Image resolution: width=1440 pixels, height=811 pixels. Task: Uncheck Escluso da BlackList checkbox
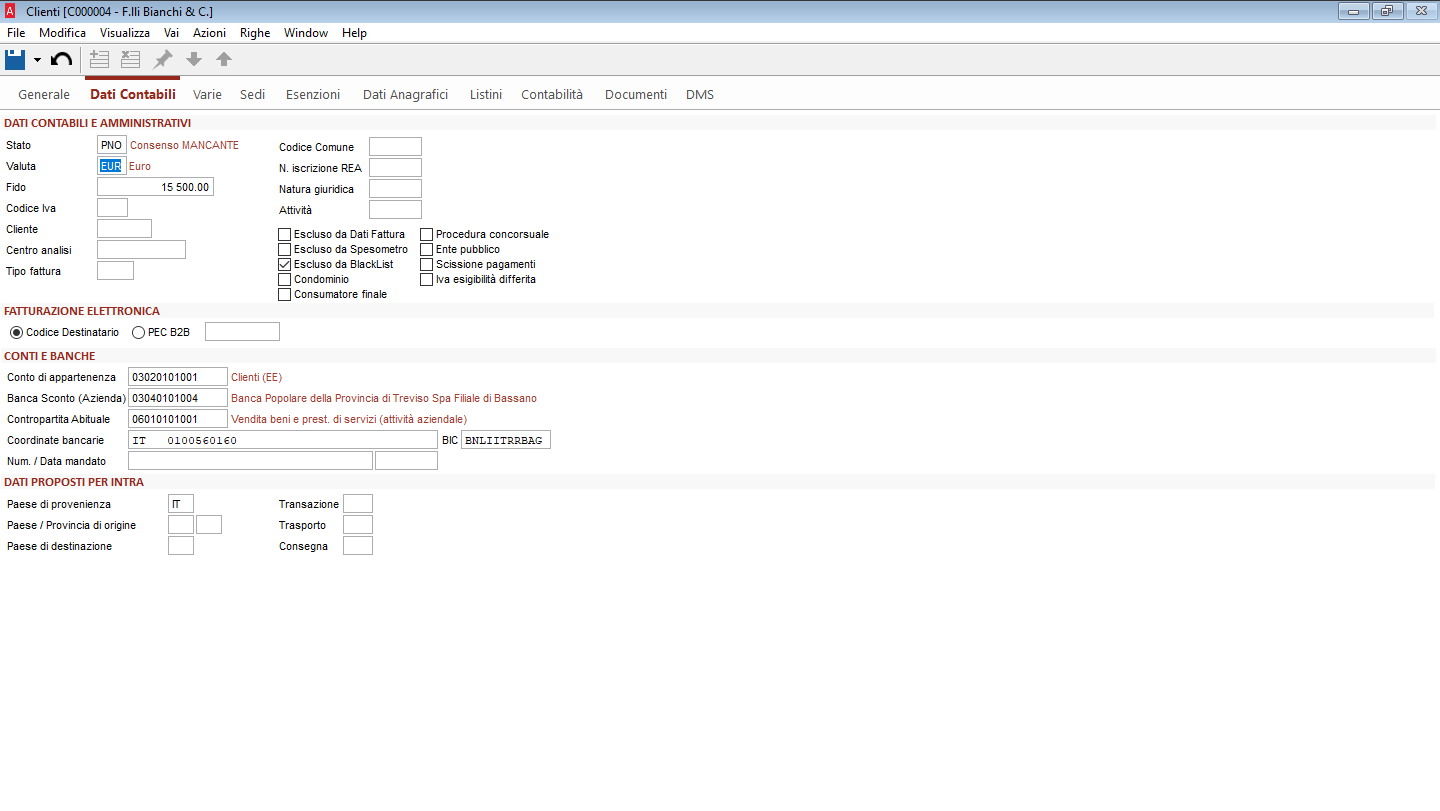pyautogui.click(x=285, y=264)
